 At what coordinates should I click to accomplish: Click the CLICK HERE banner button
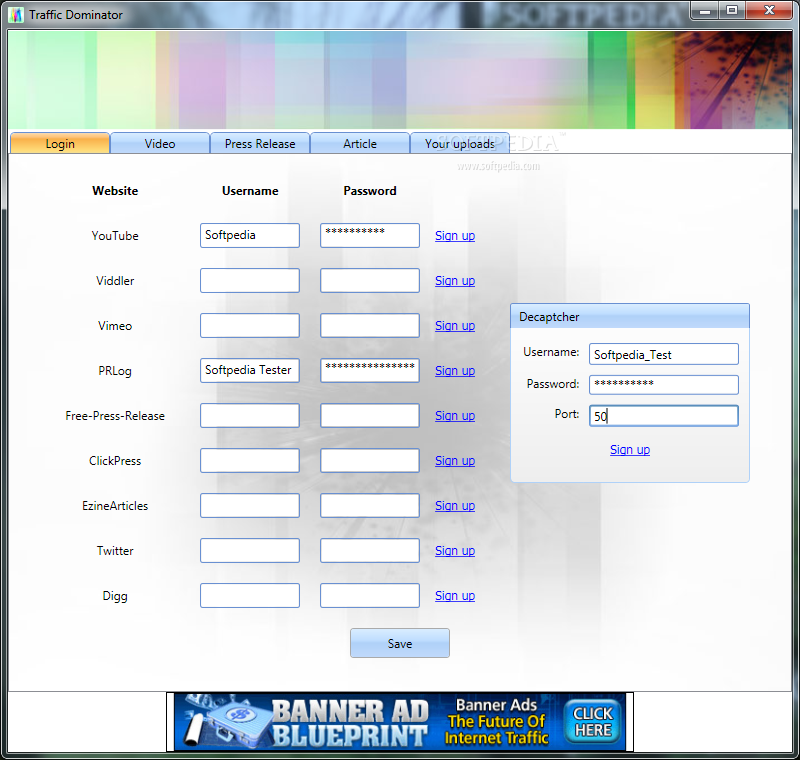[x=593, y=721]
